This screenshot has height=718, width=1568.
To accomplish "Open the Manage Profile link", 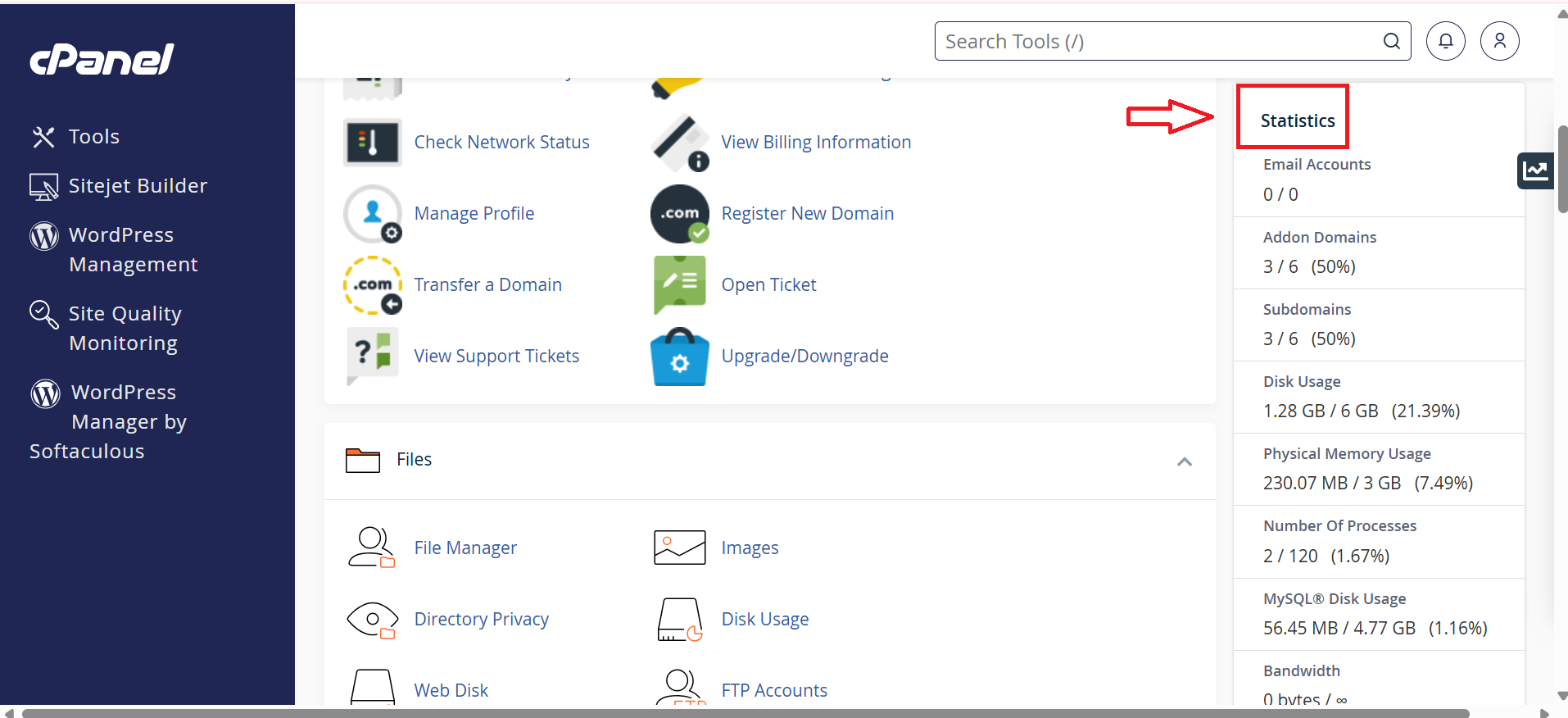I will point(474,214).
